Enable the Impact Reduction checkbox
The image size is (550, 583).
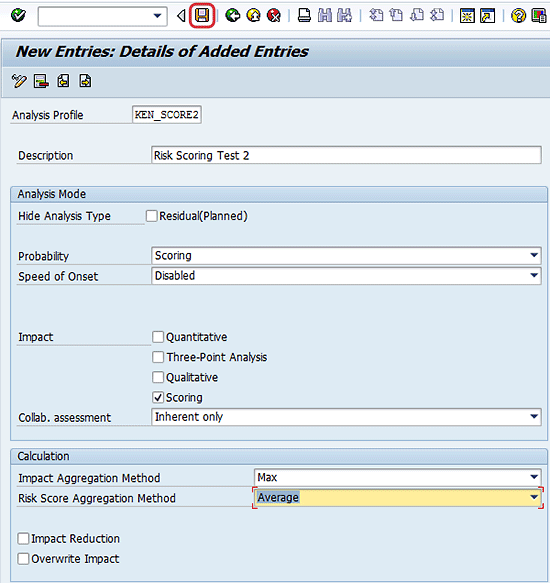pyautogui.click(x=23, y=538)
